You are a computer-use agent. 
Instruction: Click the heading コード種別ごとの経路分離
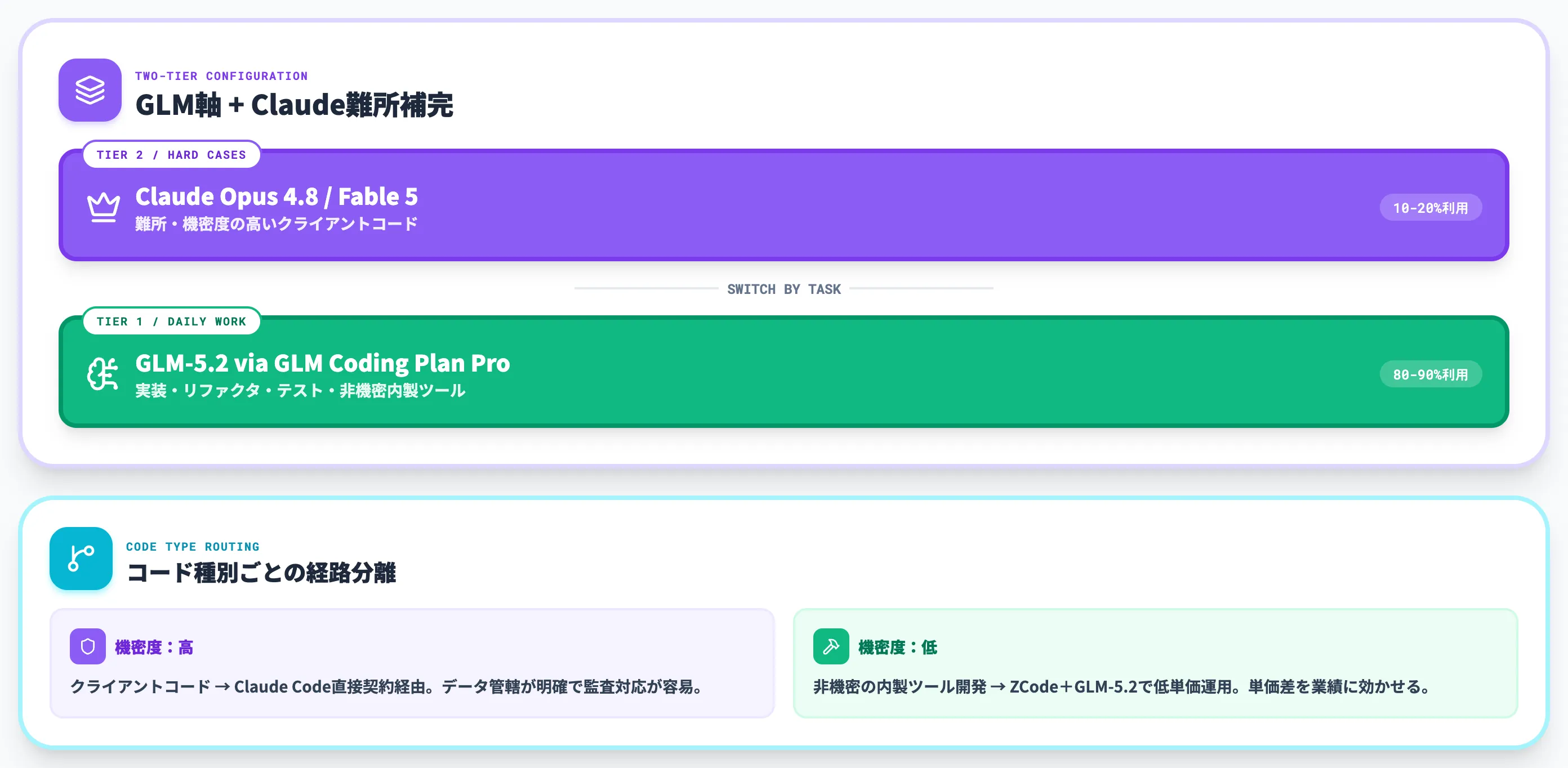point(261,573)
